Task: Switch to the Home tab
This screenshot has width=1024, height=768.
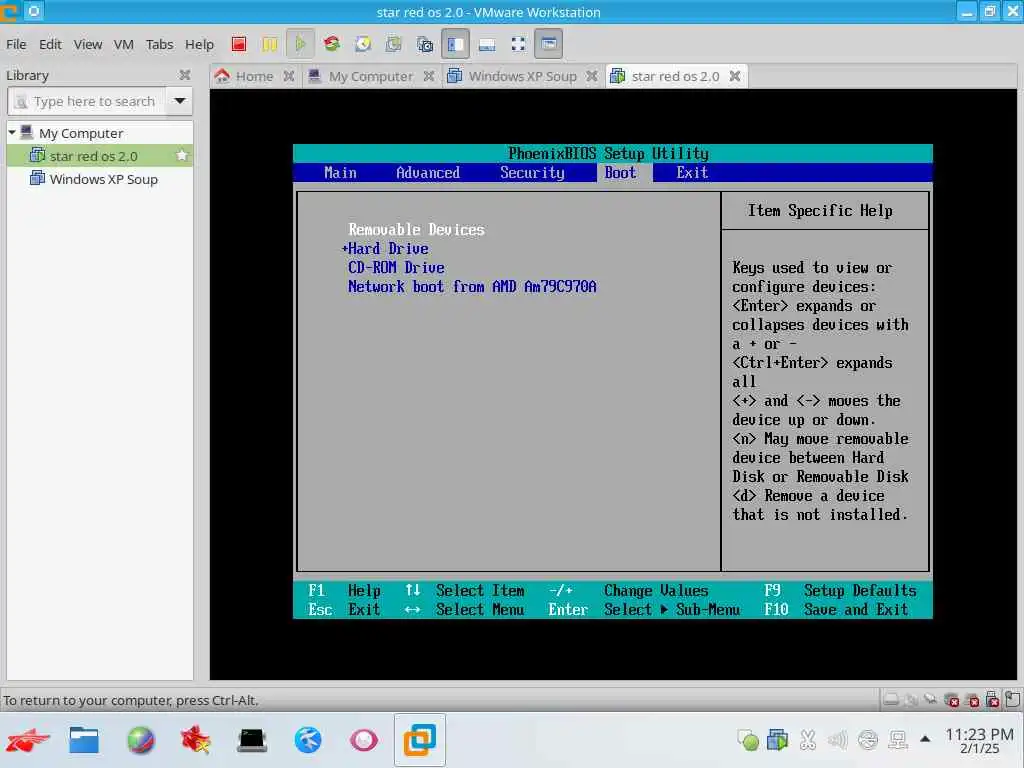Action: [253, 76]
